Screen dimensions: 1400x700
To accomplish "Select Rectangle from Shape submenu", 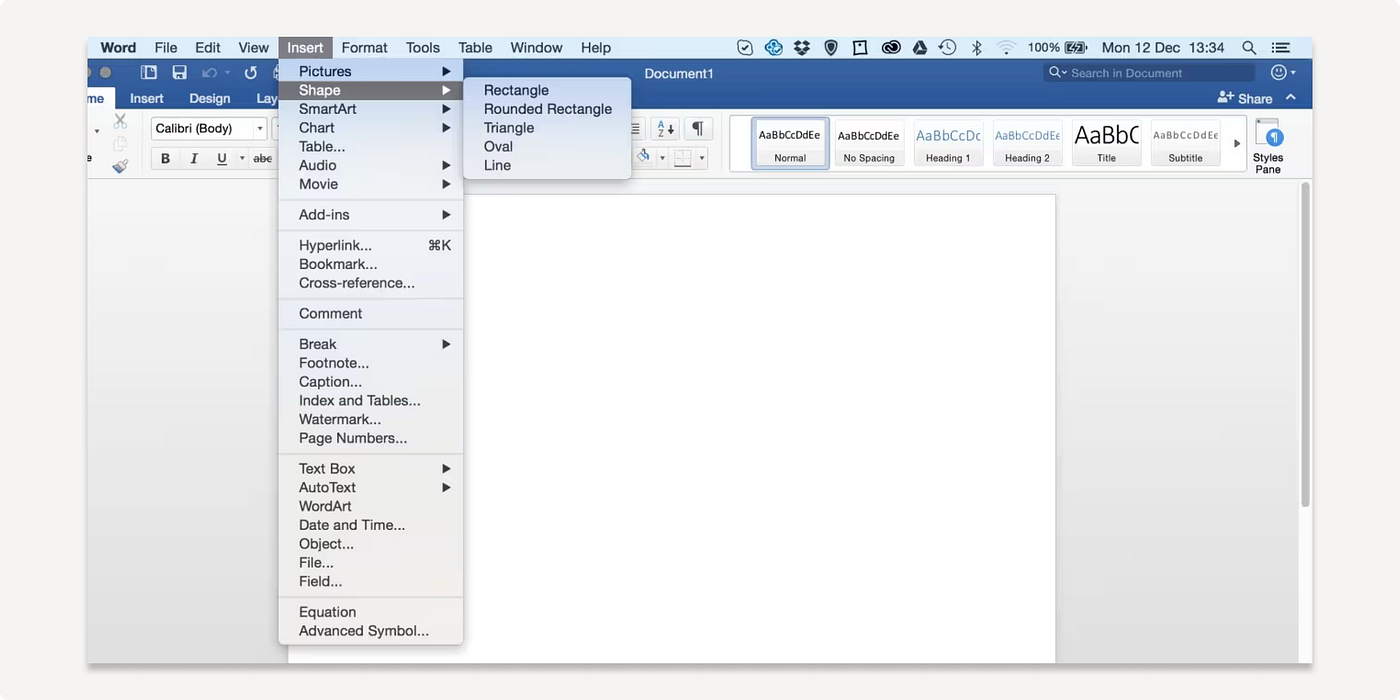I will coord(547,90).
